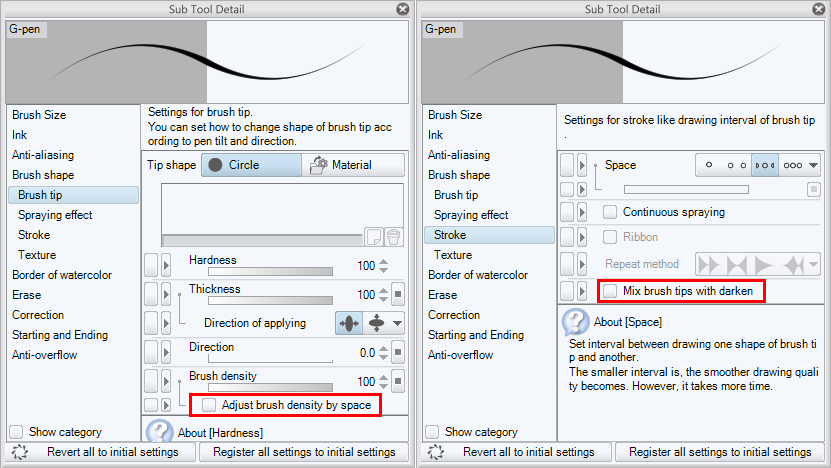831x468 pixels.
Task: Select Texture category in right panel
Action: [x=452, y=255]
